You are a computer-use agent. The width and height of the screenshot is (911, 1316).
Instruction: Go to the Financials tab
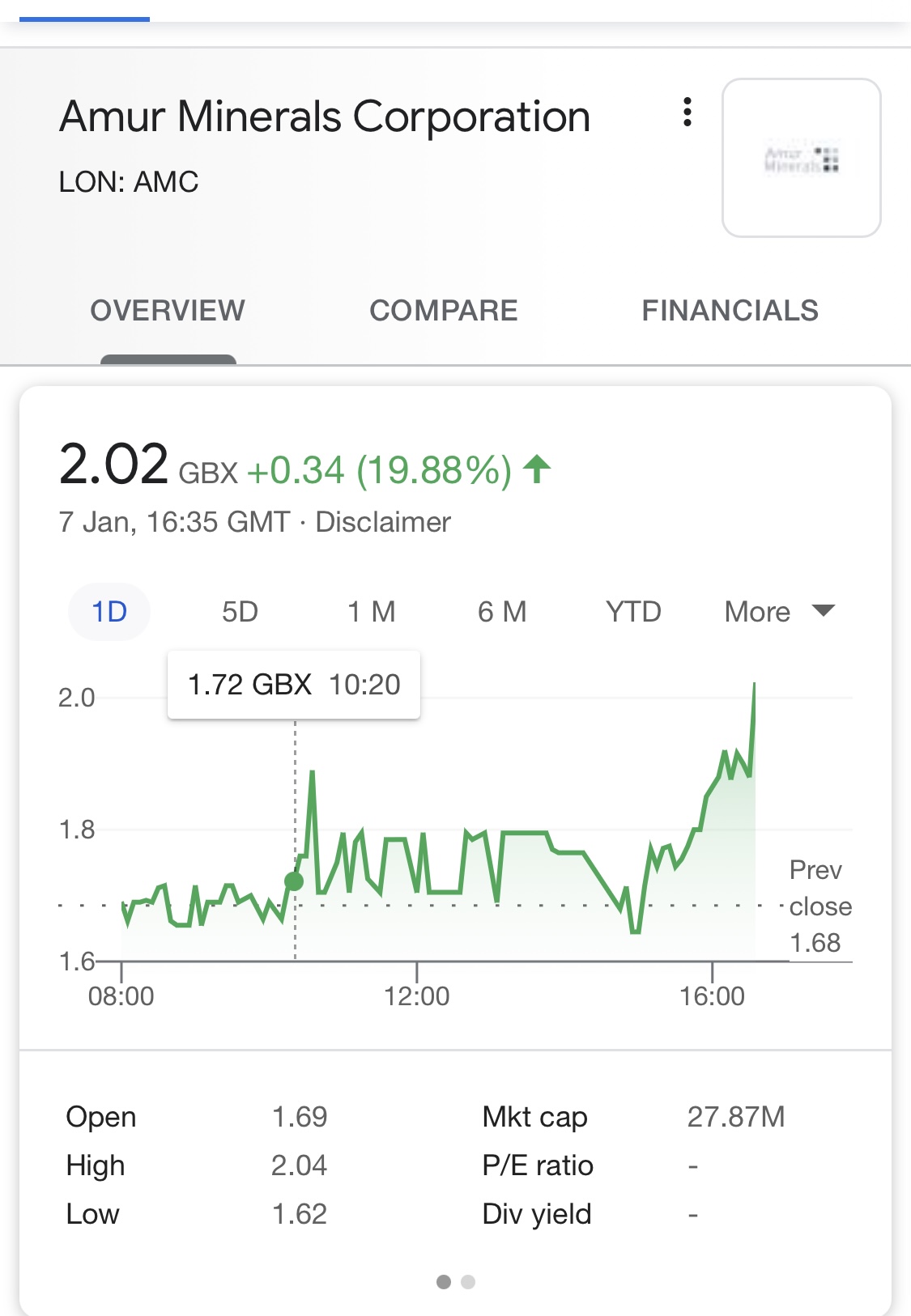730,311
